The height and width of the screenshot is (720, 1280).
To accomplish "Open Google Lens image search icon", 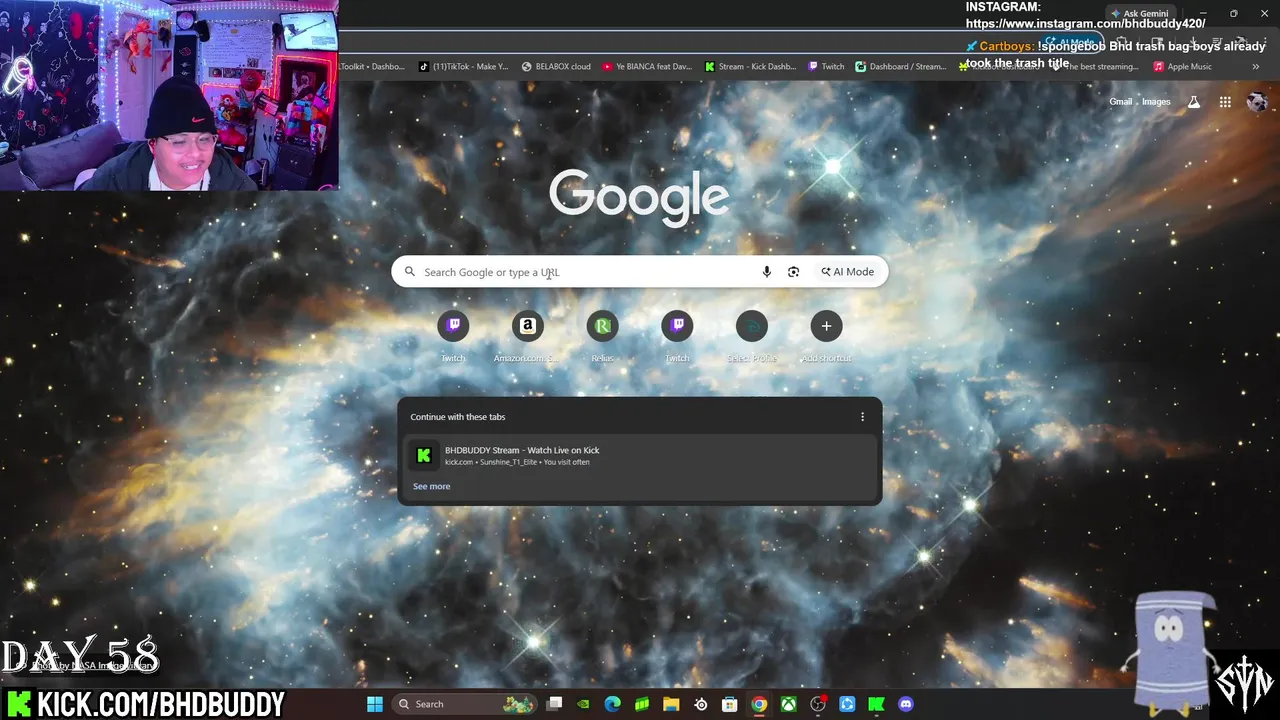I will 794,272.
